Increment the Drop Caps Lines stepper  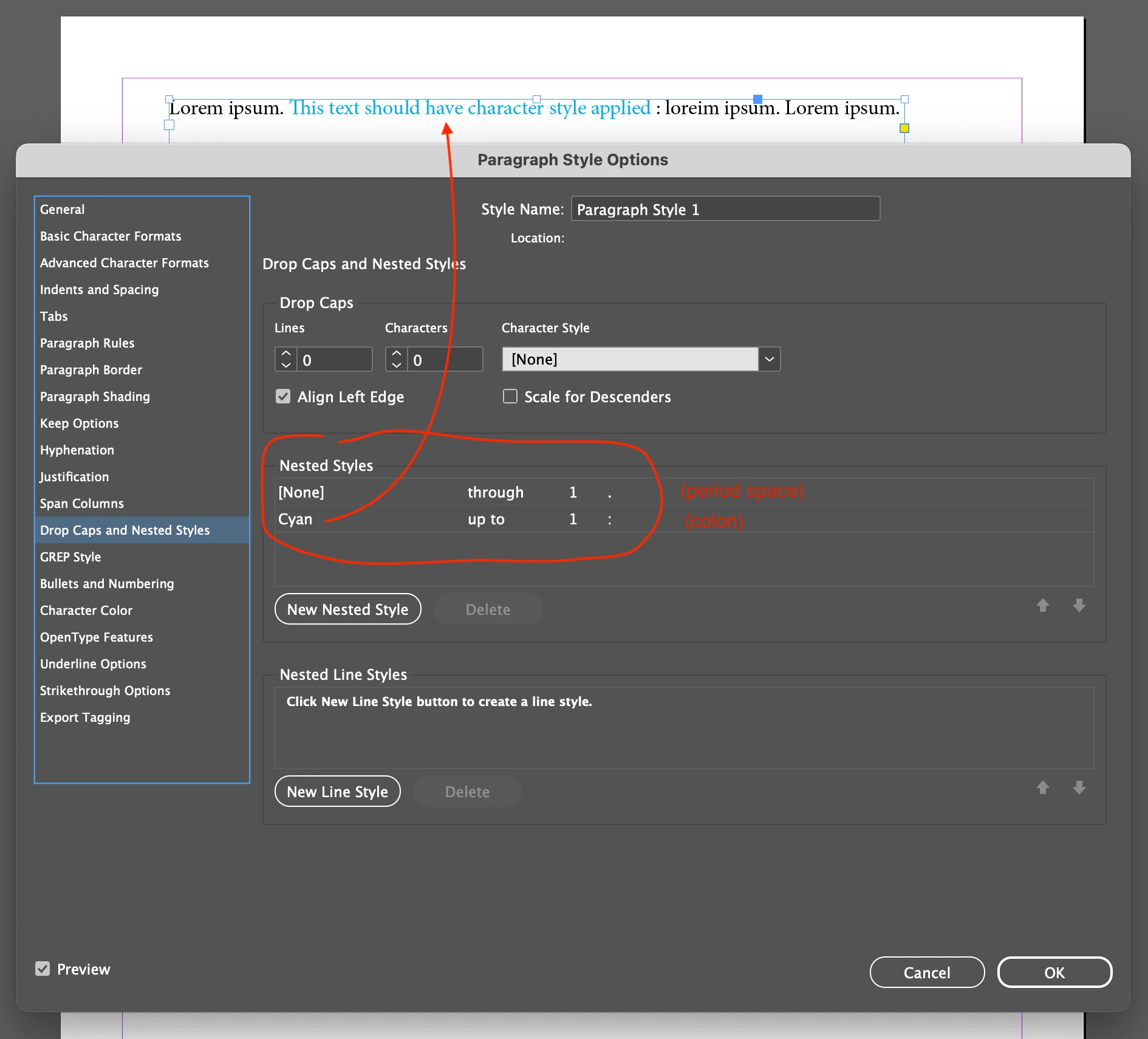[286, 354]
